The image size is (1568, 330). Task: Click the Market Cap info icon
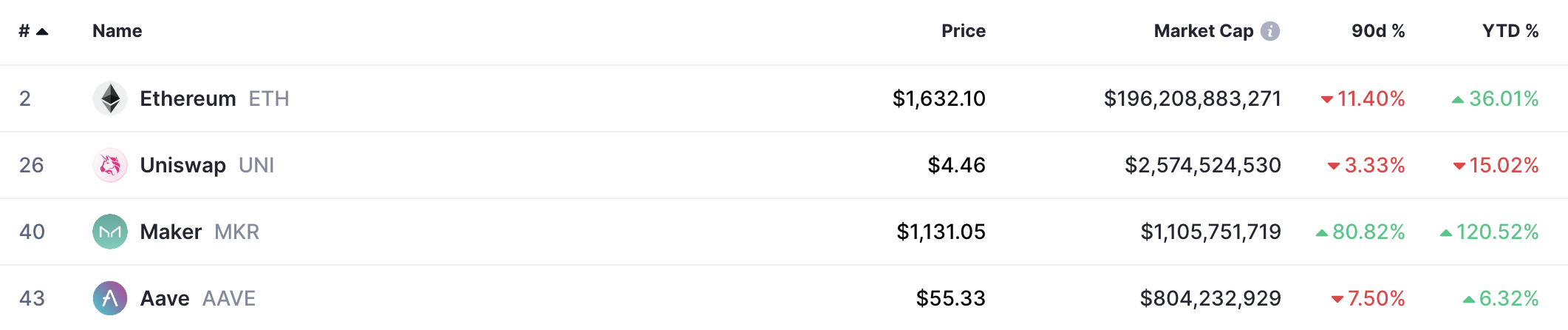click(1270, 31)
